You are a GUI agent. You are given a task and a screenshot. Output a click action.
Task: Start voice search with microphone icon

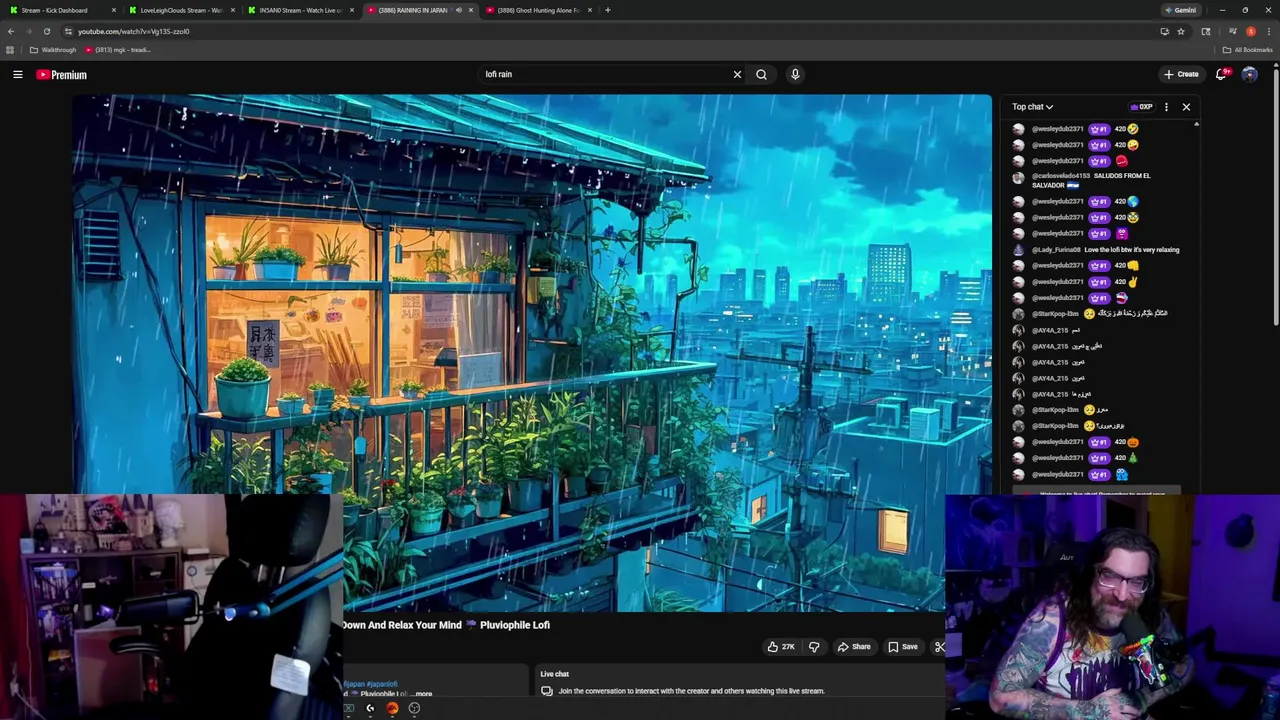click(x=795, y=74)
